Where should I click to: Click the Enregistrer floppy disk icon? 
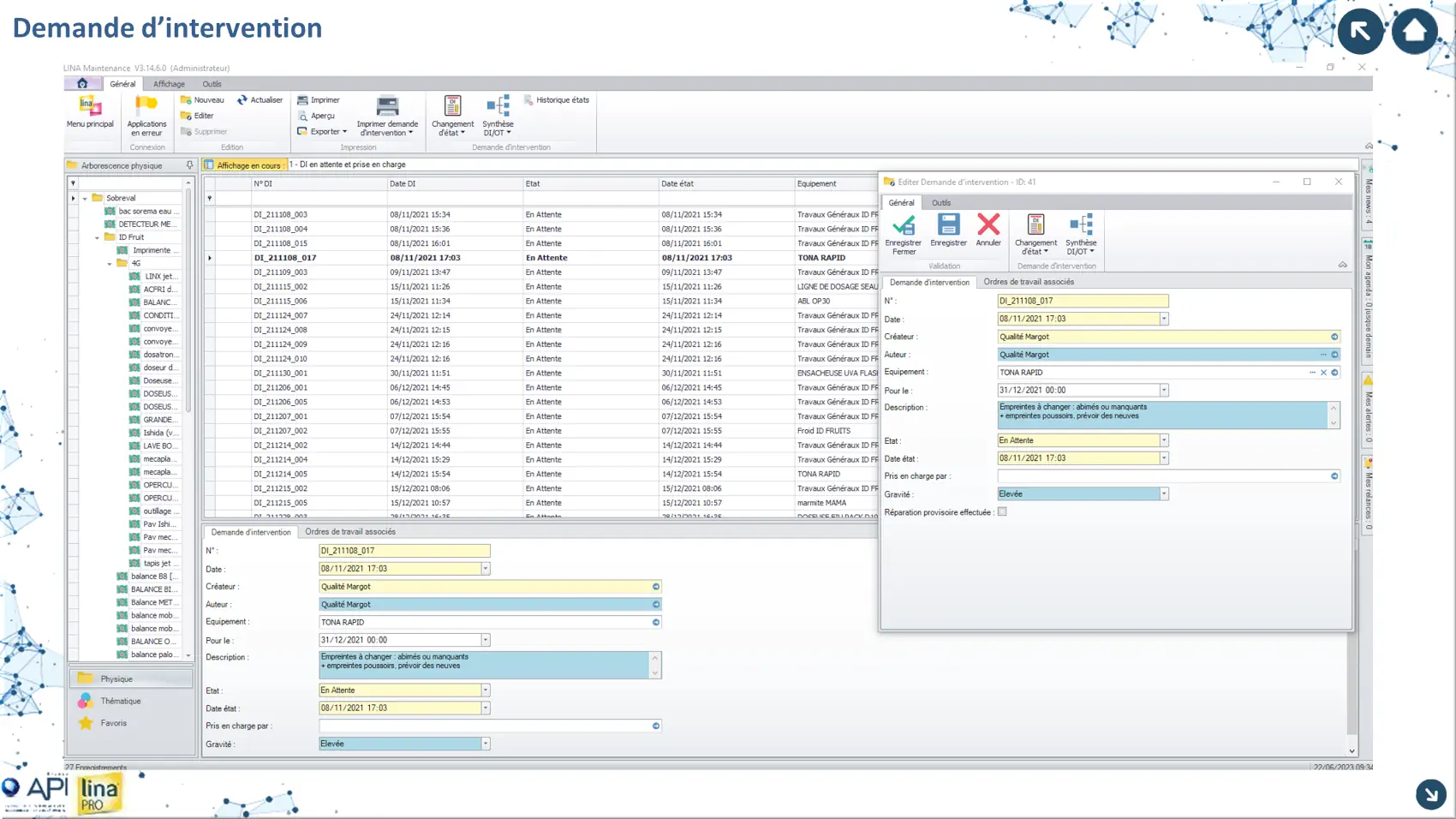click(x=948, y=225)
